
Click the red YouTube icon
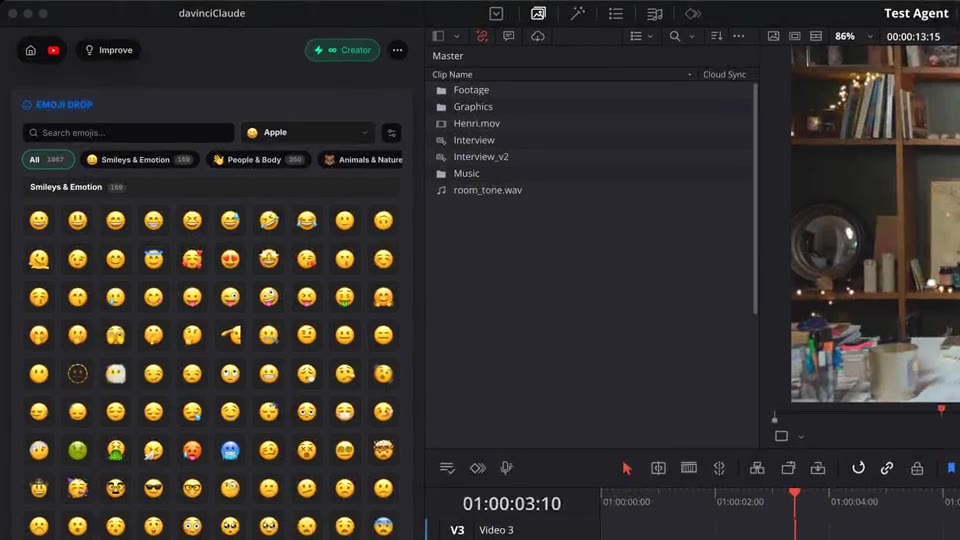click(53, 50)
